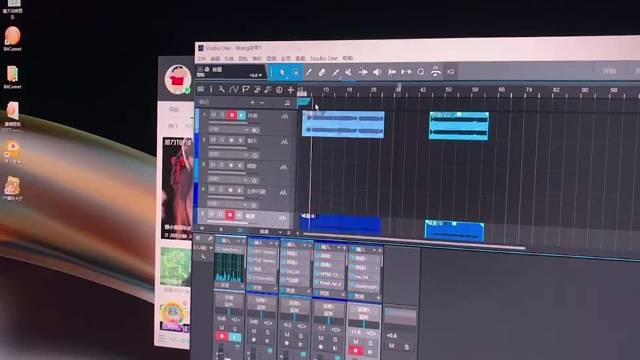640x360 pixels.
Task: Mute the main output channel in mixer
Action: (x=392, y=346)
